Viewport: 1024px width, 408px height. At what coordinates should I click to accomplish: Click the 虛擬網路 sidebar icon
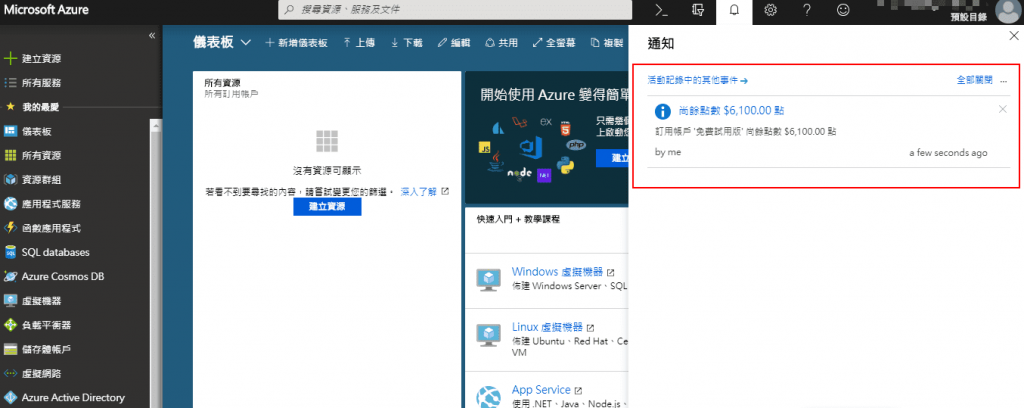click(10, 374)
